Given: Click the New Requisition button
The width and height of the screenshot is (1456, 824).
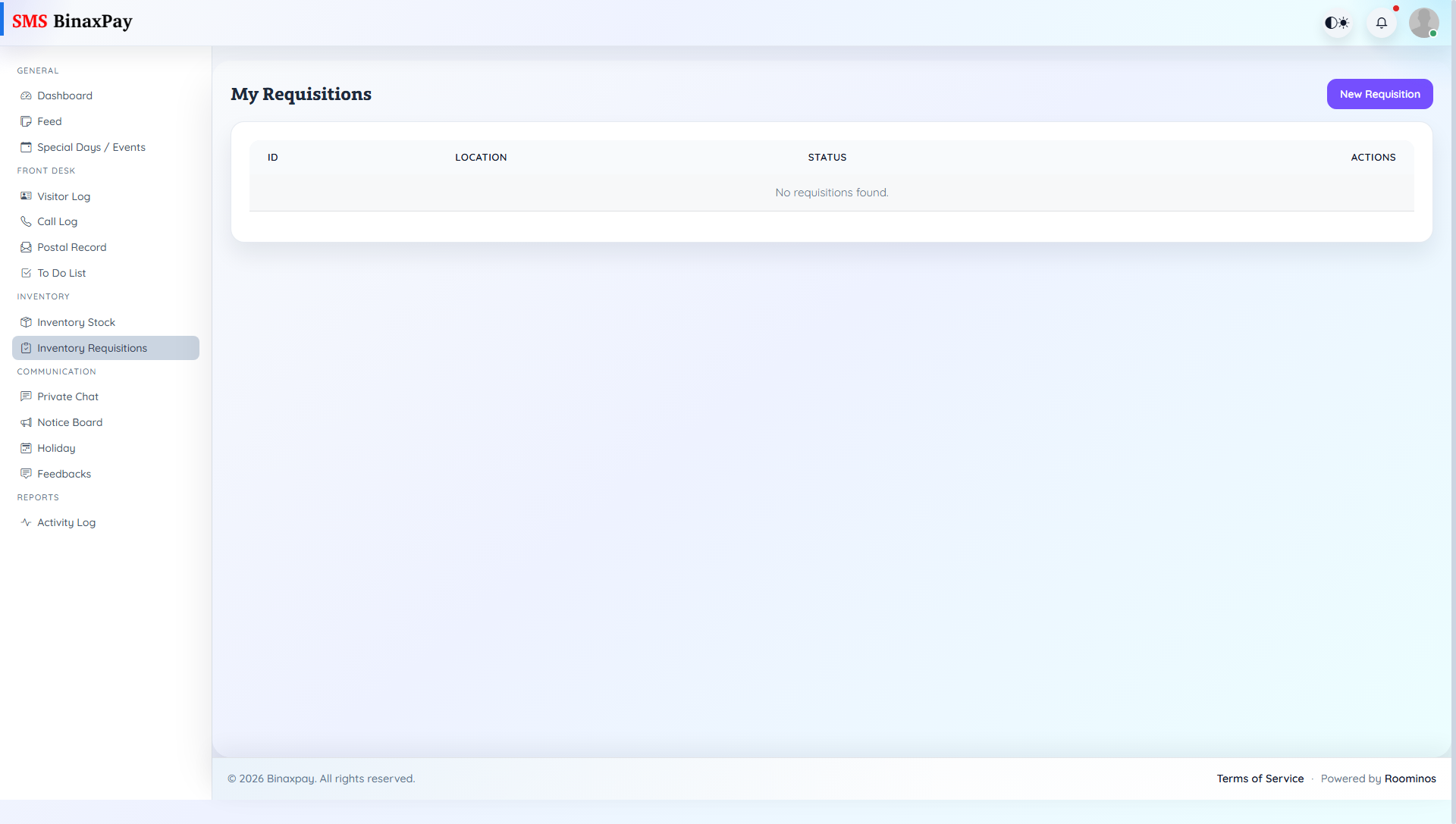Looking at the screenshot, I should tap(1379, 94).
